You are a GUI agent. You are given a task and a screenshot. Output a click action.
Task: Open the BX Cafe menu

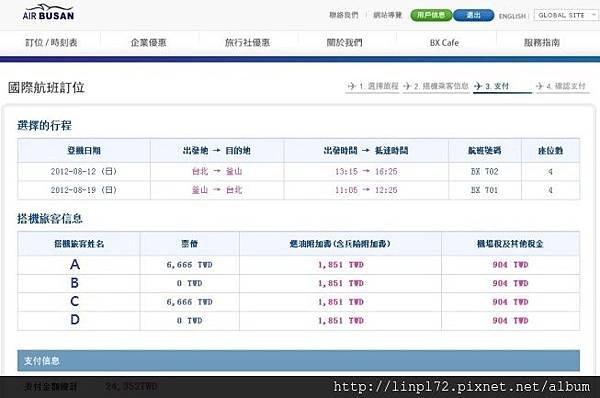(444, 43)
